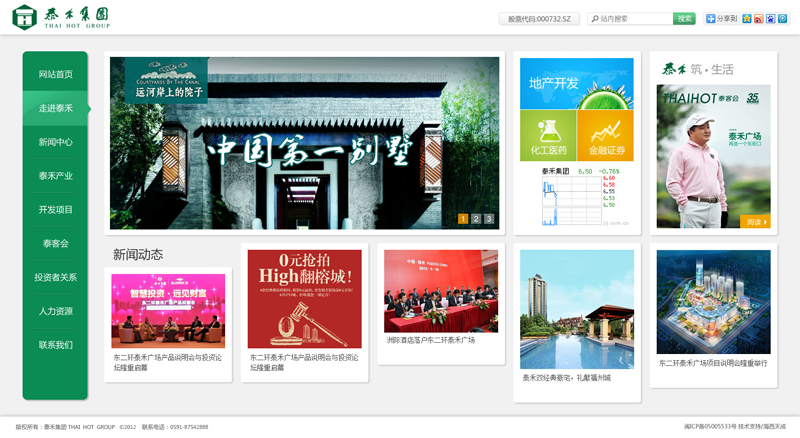The width and height of the screenshot is (800, 438).
Task: Share via the yellow star Qzone icon
Action: coord(747,19)
